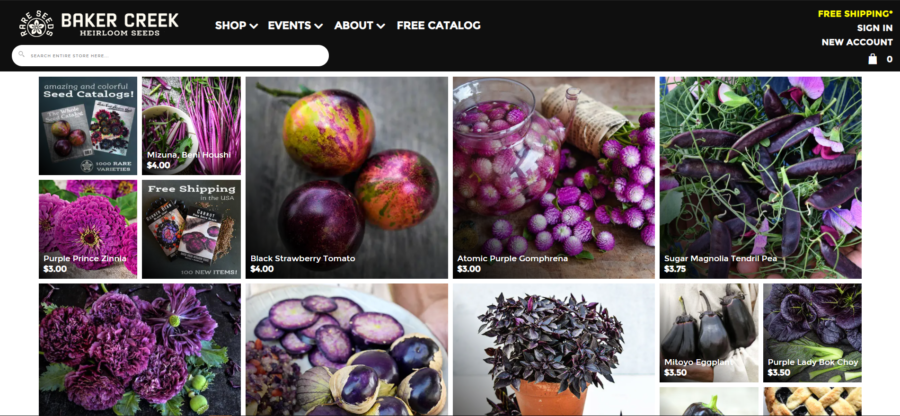Click the Free Shipping link

click(855, 14)
